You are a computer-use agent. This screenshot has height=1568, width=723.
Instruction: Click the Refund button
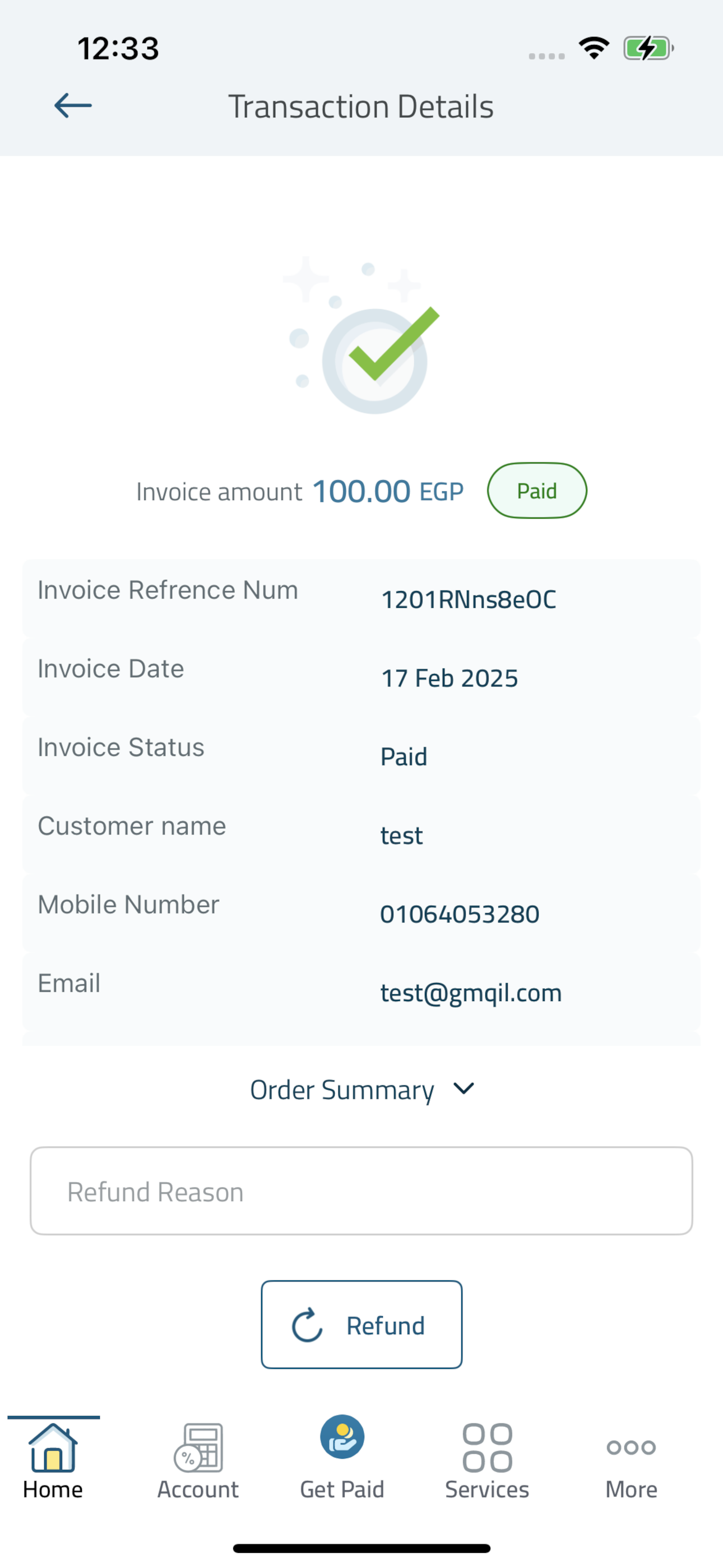(361, 1325)
